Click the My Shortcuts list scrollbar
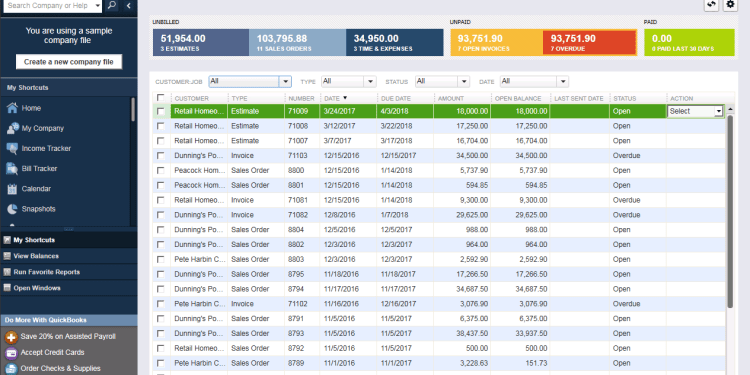This screenshot has width=750, height=375. [x=133, y=110]
